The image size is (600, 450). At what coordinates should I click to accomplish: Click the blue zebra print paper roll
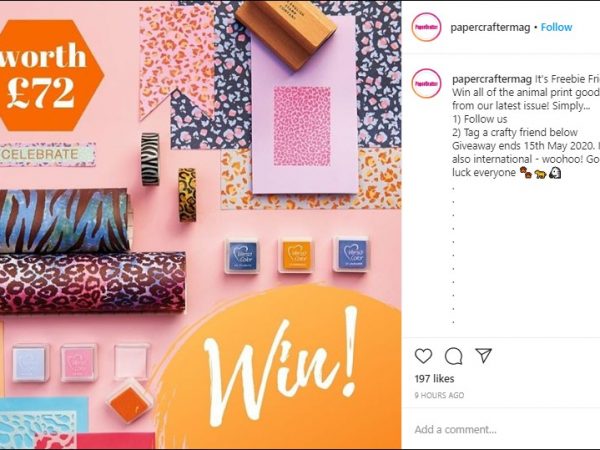click(64, 220)
